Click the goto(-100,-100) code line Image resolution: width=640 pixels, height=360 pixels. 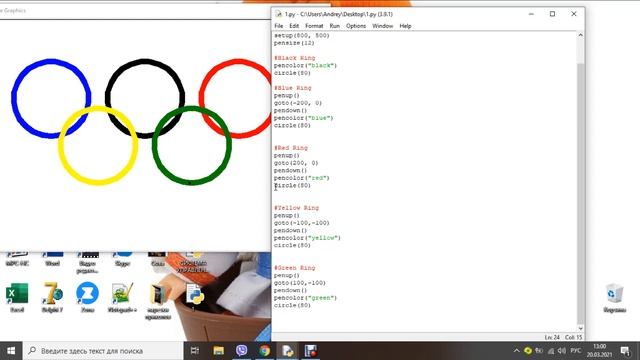[302, 223]
